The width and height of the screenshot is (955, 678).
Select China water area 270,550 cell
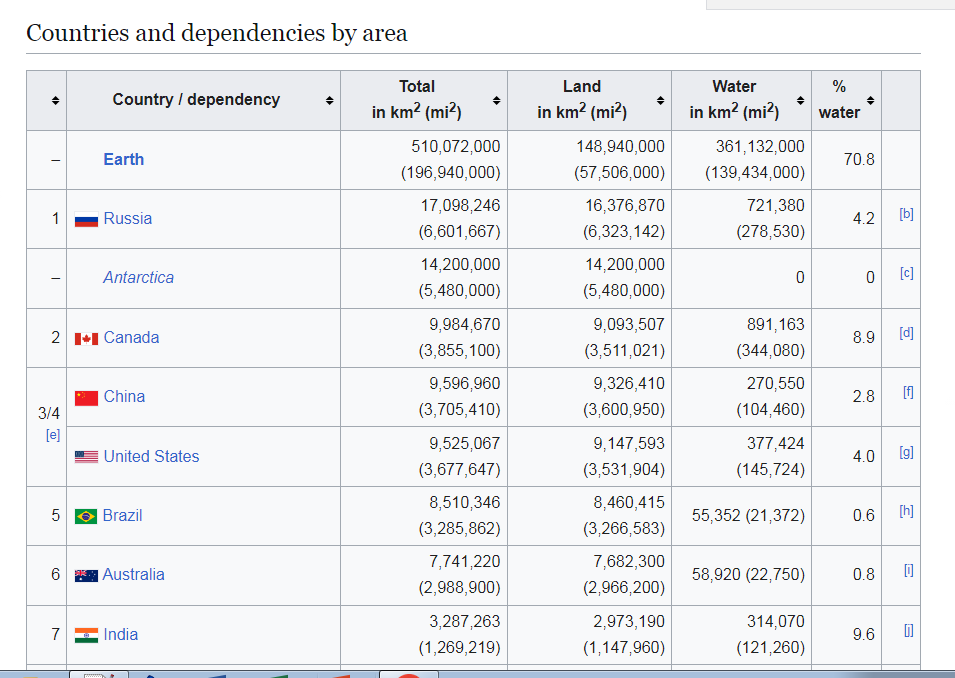point(742,397)
